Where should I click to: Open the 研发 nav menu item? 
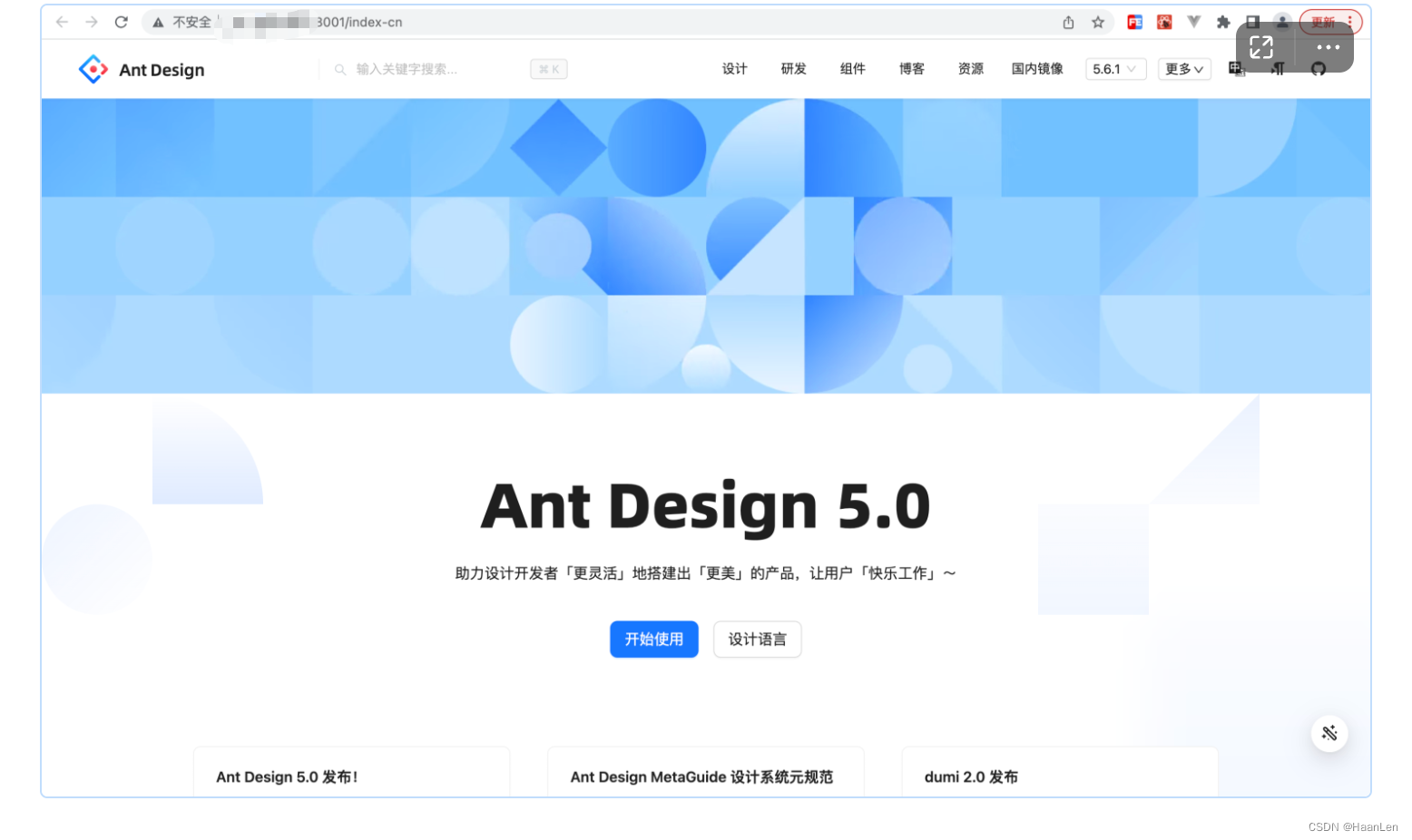(x=793, y=69)
